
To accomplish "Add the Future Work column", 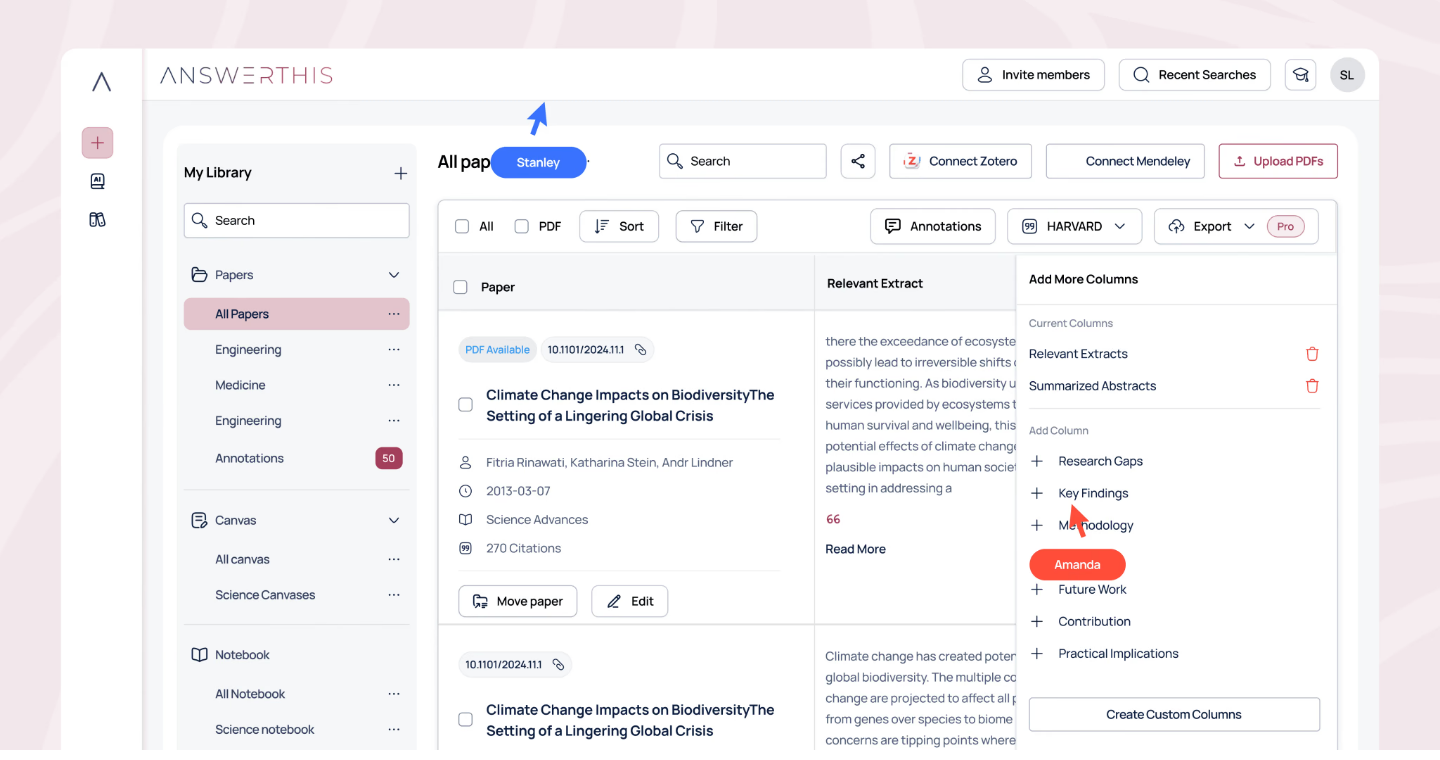I will 1037,590.
